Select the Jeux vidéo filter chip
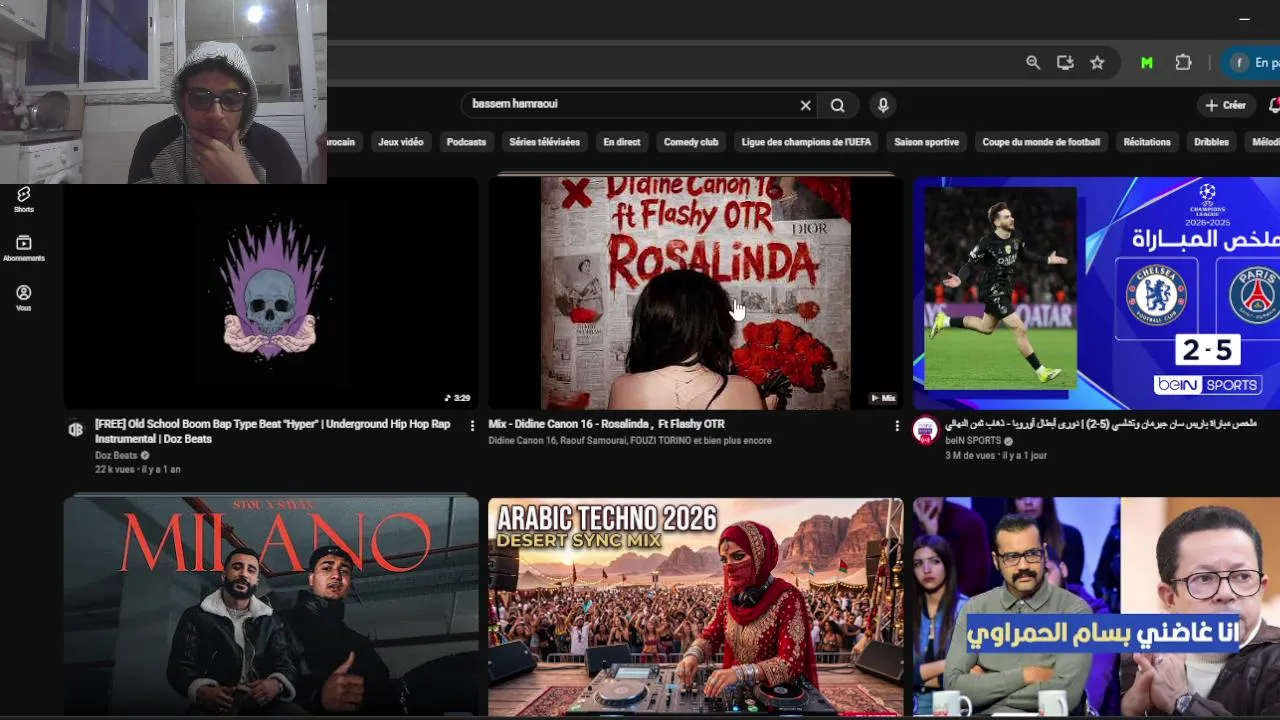The image size is (1280, 720). (x=400, y=142)
